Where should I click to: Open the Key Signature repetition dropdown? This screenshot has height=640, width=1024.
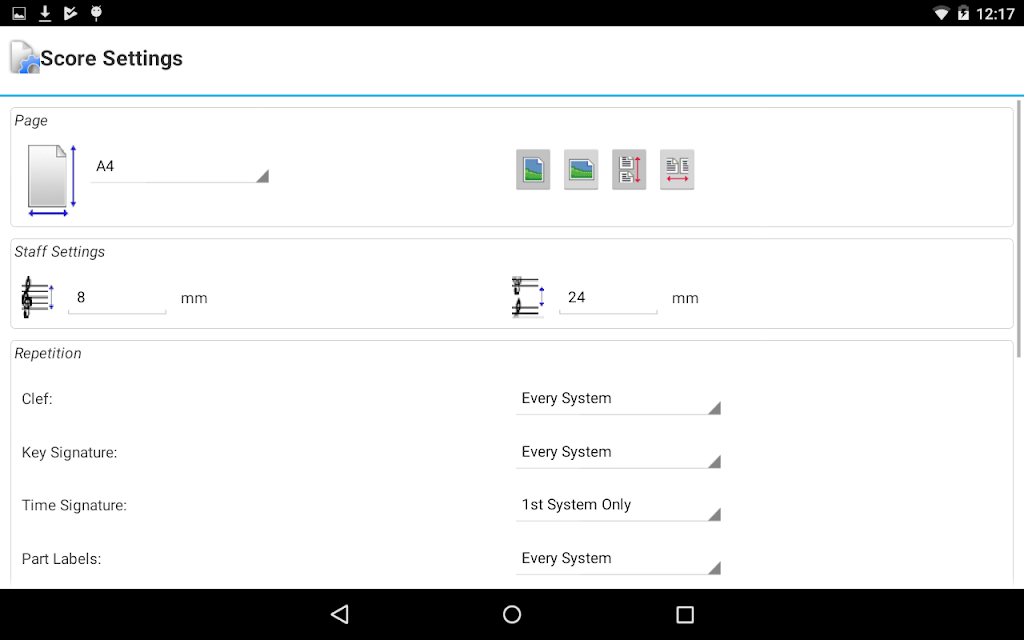click(618, 453)
